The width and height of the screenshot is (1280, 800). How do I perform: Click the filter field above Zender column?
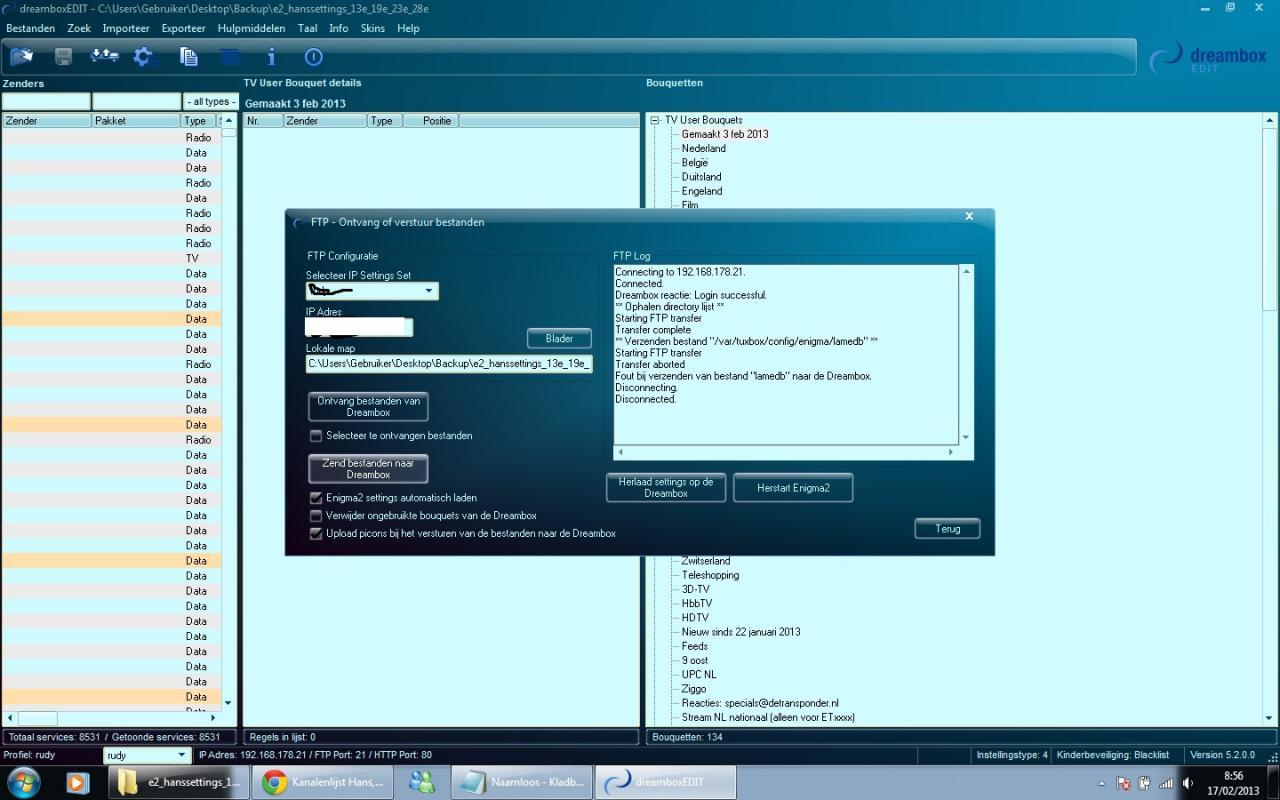coord(46,102)
